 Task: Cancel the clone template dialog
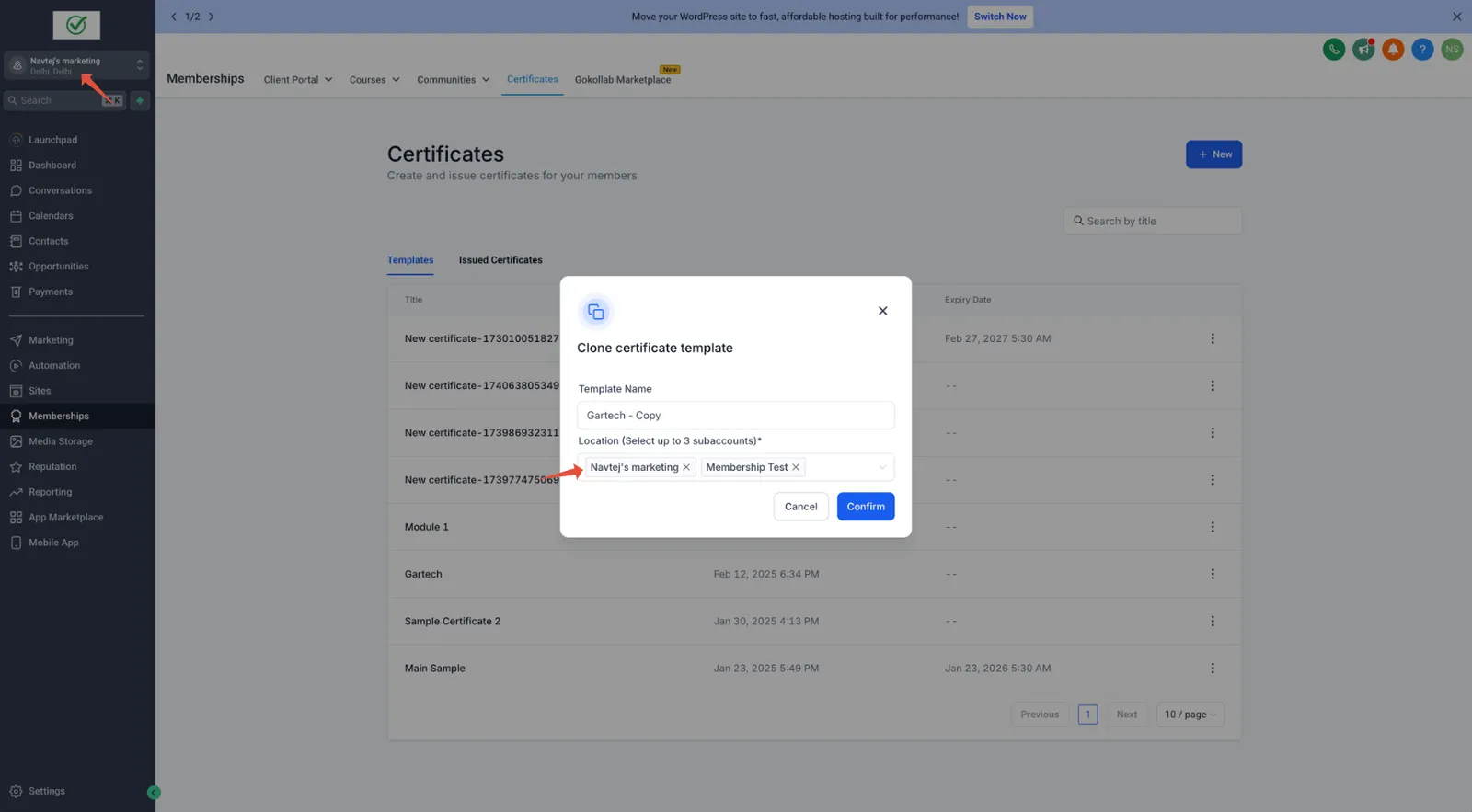point(800,507)
